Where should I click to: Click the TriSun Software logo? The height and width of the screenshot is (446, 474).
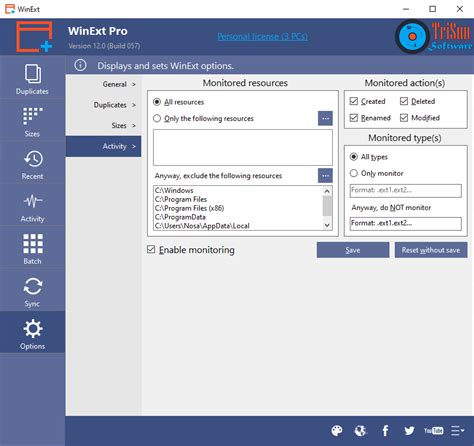tap(434, 37)
